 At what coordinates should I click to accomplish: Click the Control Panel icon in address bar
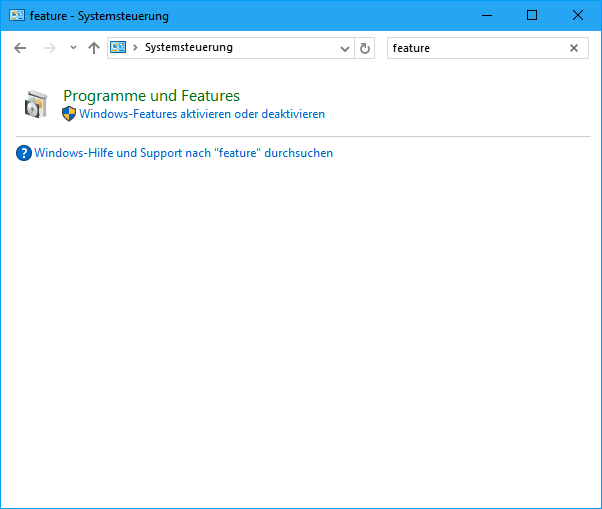(118, 48)
